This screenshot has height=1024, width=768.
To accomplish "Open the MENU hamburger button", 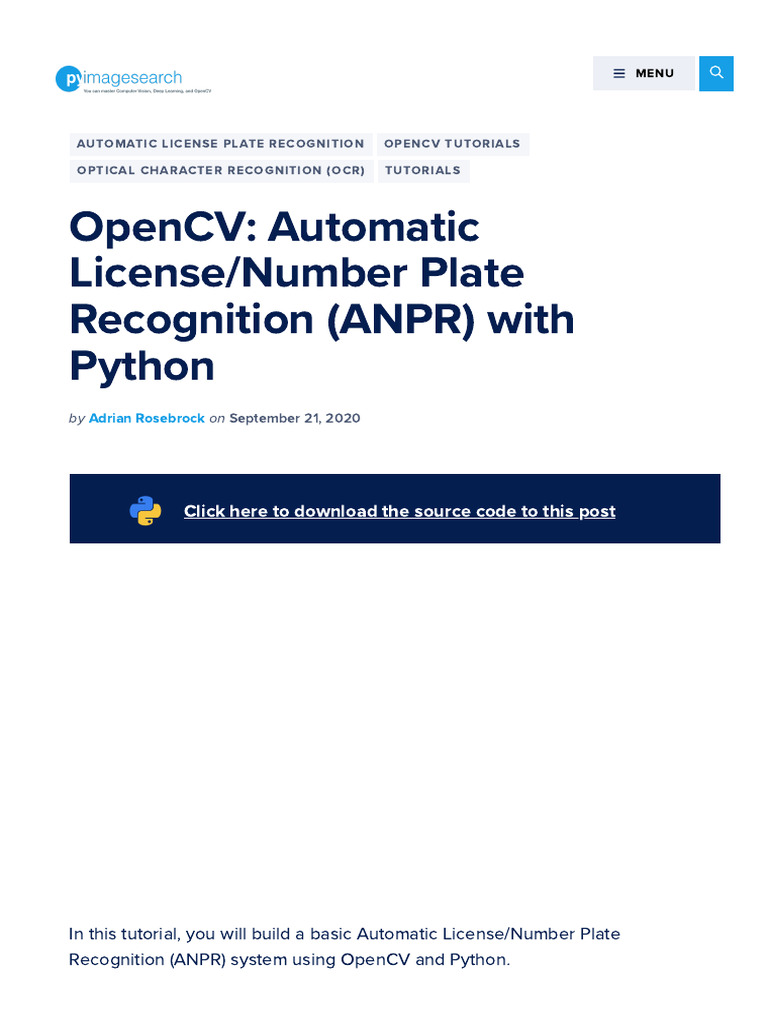I will pos(644,73).
